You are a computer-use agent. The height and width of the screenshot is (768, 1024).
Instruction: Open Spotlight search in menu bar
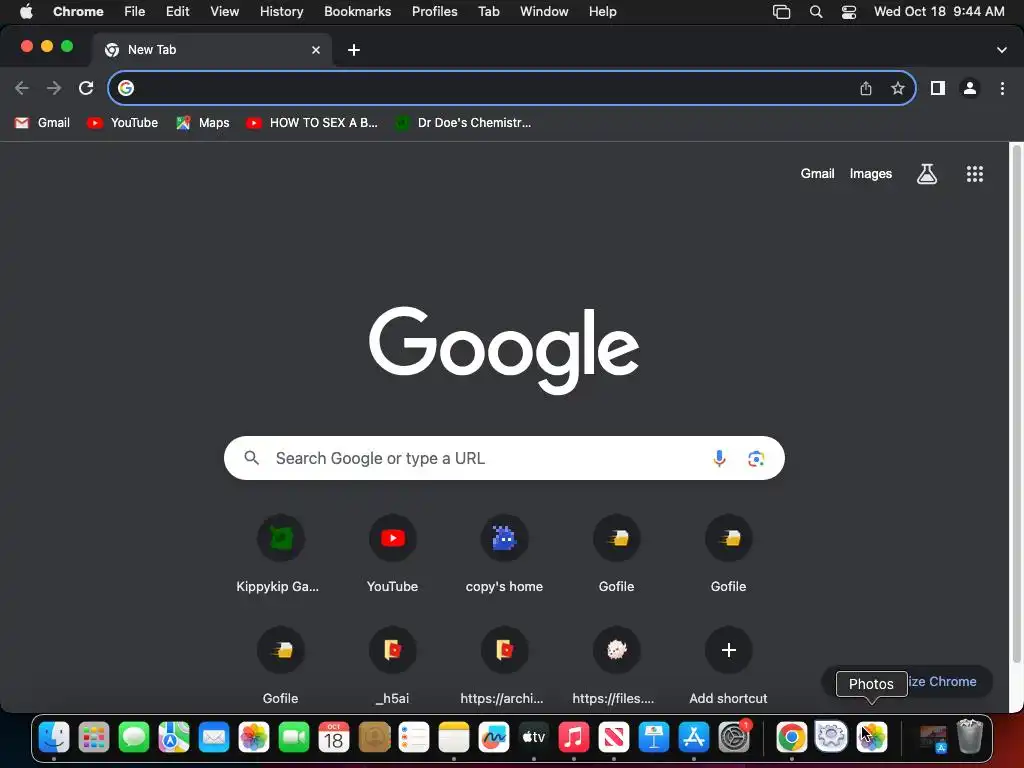(816, 12)
